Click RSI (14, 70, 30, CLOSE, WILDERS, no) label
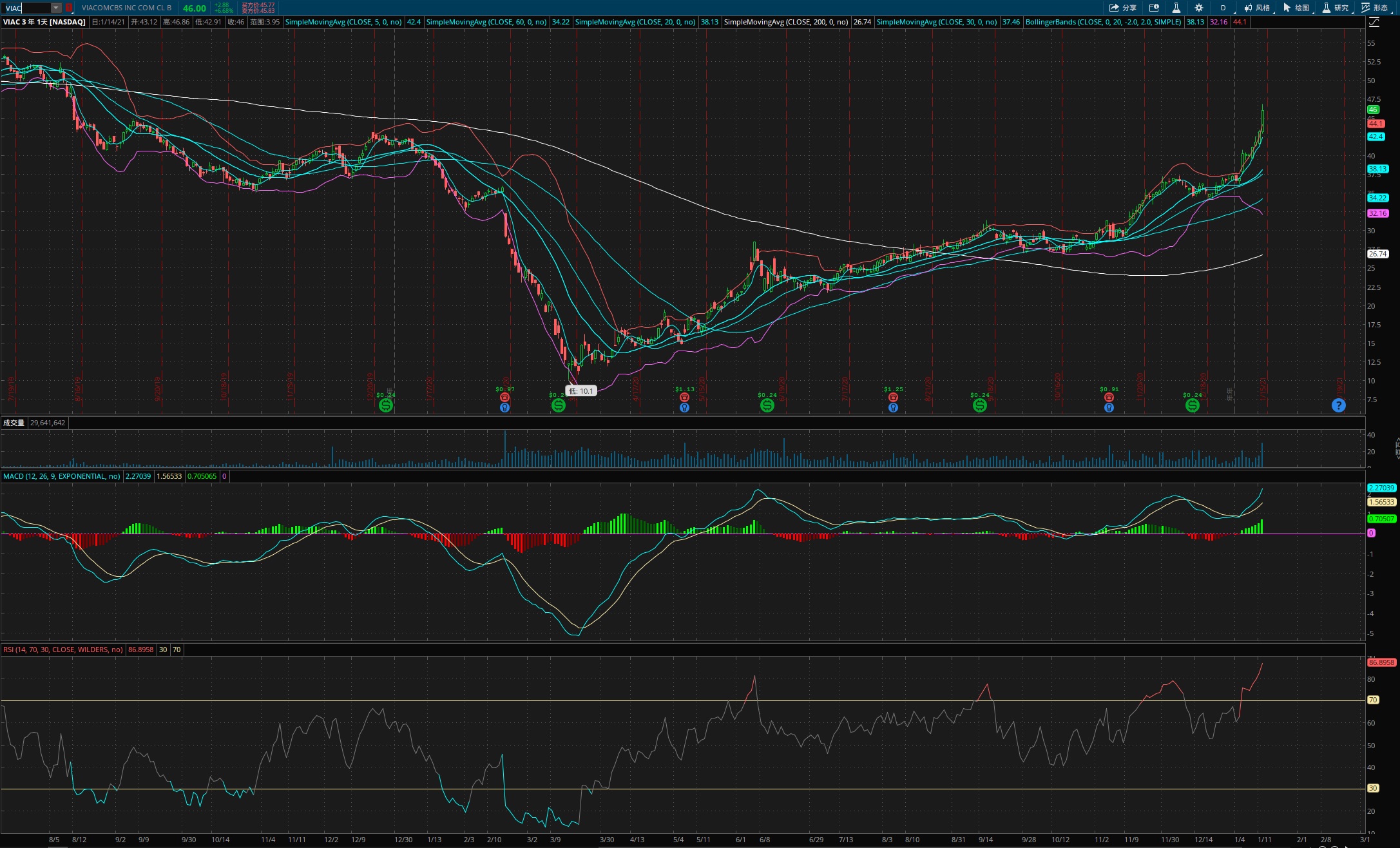The width and height of the screenshot is (1400, 848). (x=63, y=650)
